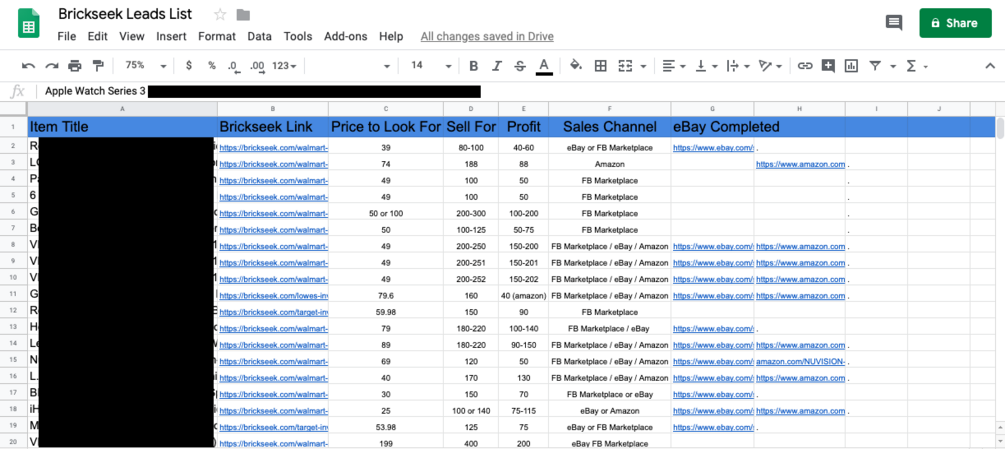1005x449 pixels.
Task: Open the View menu
Action: coord(132,37)
